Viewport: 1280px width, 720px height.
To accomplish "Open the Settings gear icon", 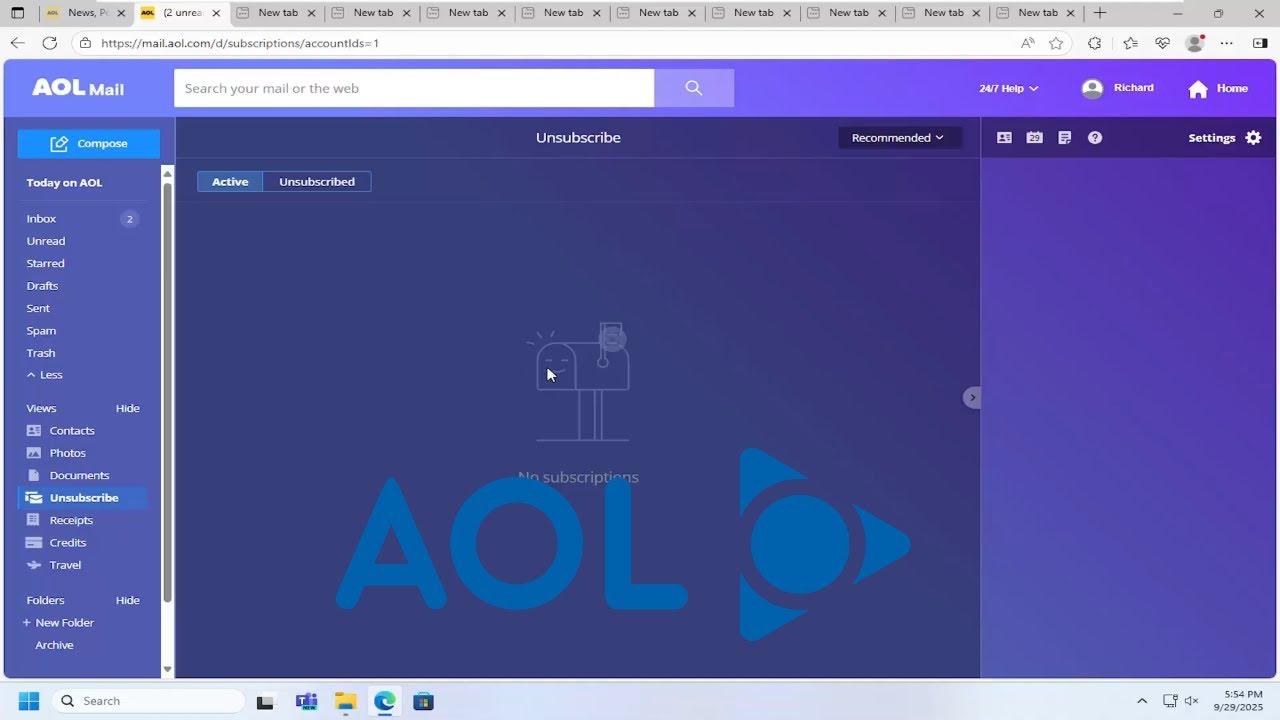I will point(1253,138).
